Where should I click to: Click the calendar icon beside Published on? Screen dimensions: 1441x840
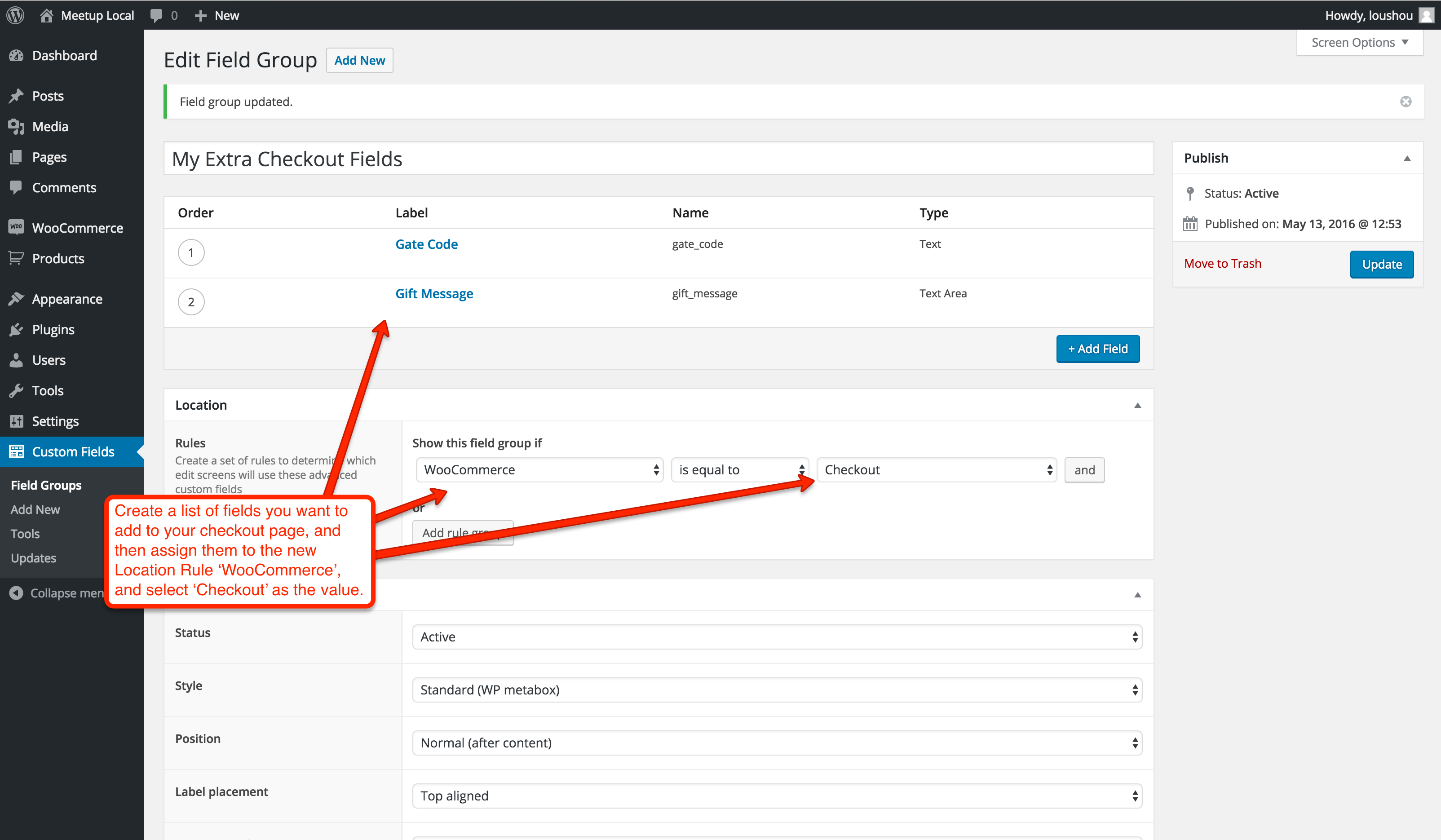click(1190, 224)
